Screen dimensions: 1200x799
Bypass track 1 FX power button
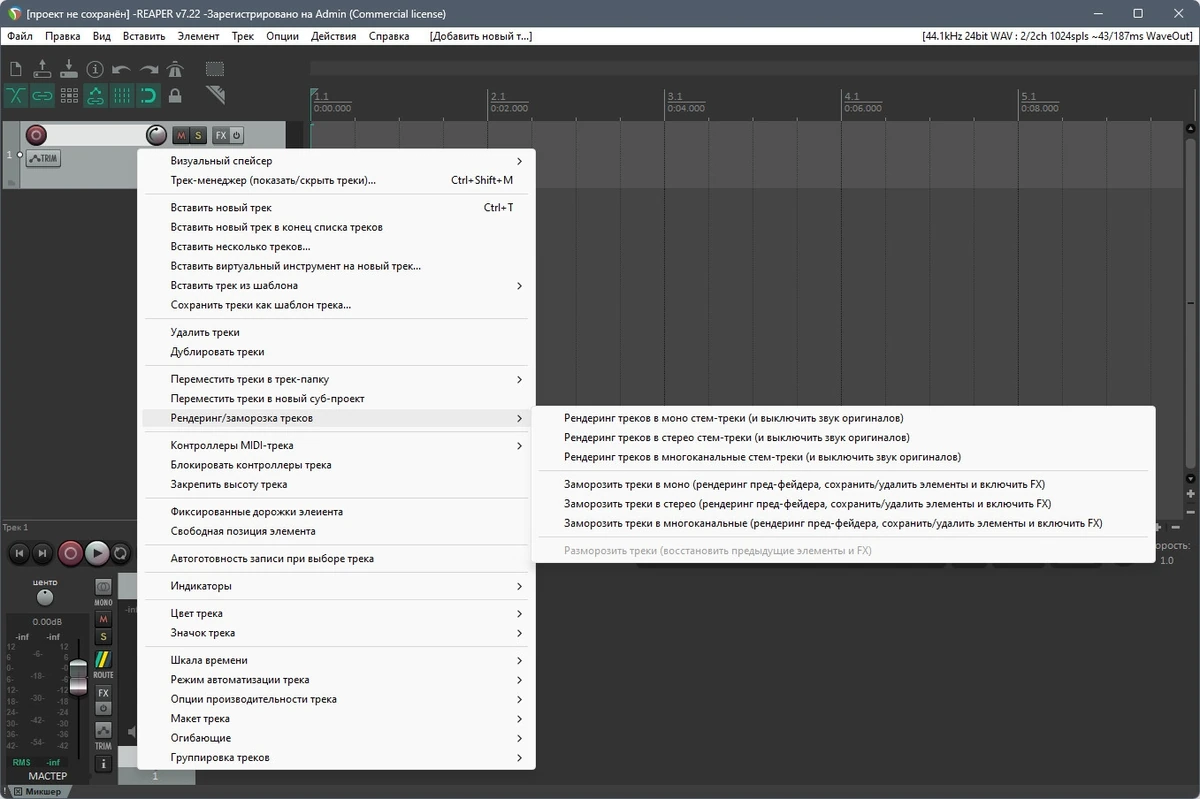[237, 135]
